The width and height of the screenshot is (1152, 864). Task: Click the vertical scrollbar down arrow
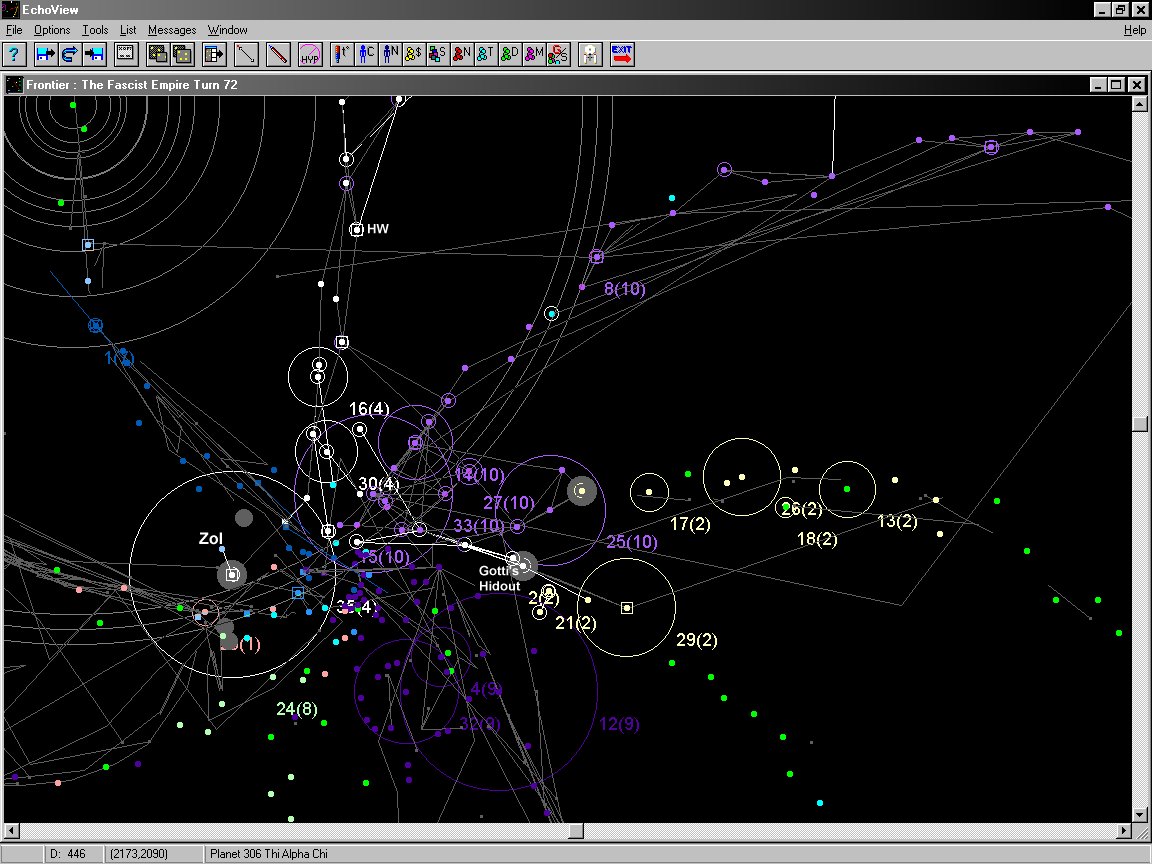[x=1139, y=814]
